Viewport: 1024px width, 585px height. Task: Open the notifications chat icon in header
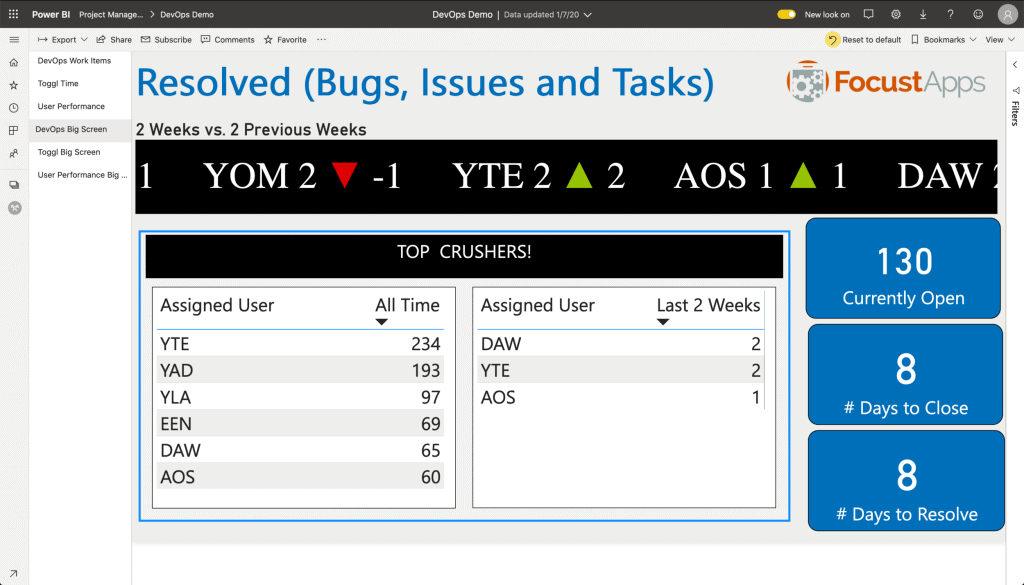(x=868, y=15)
